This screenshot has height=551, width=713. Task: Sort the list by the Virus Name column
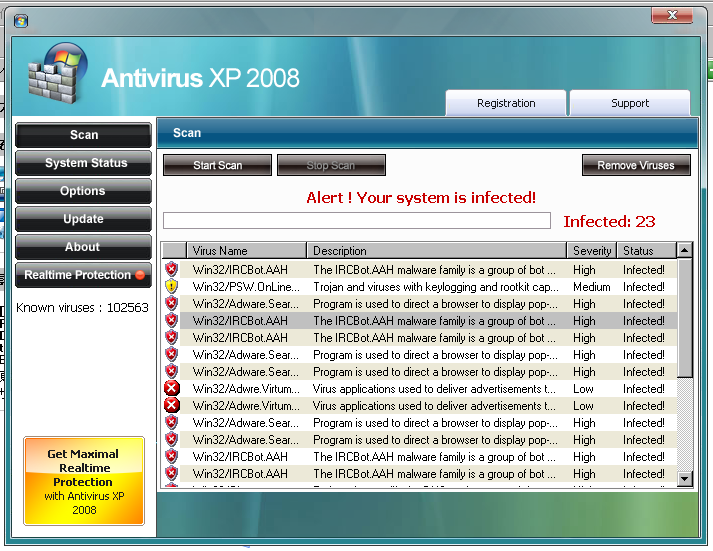tap(246, 251)
